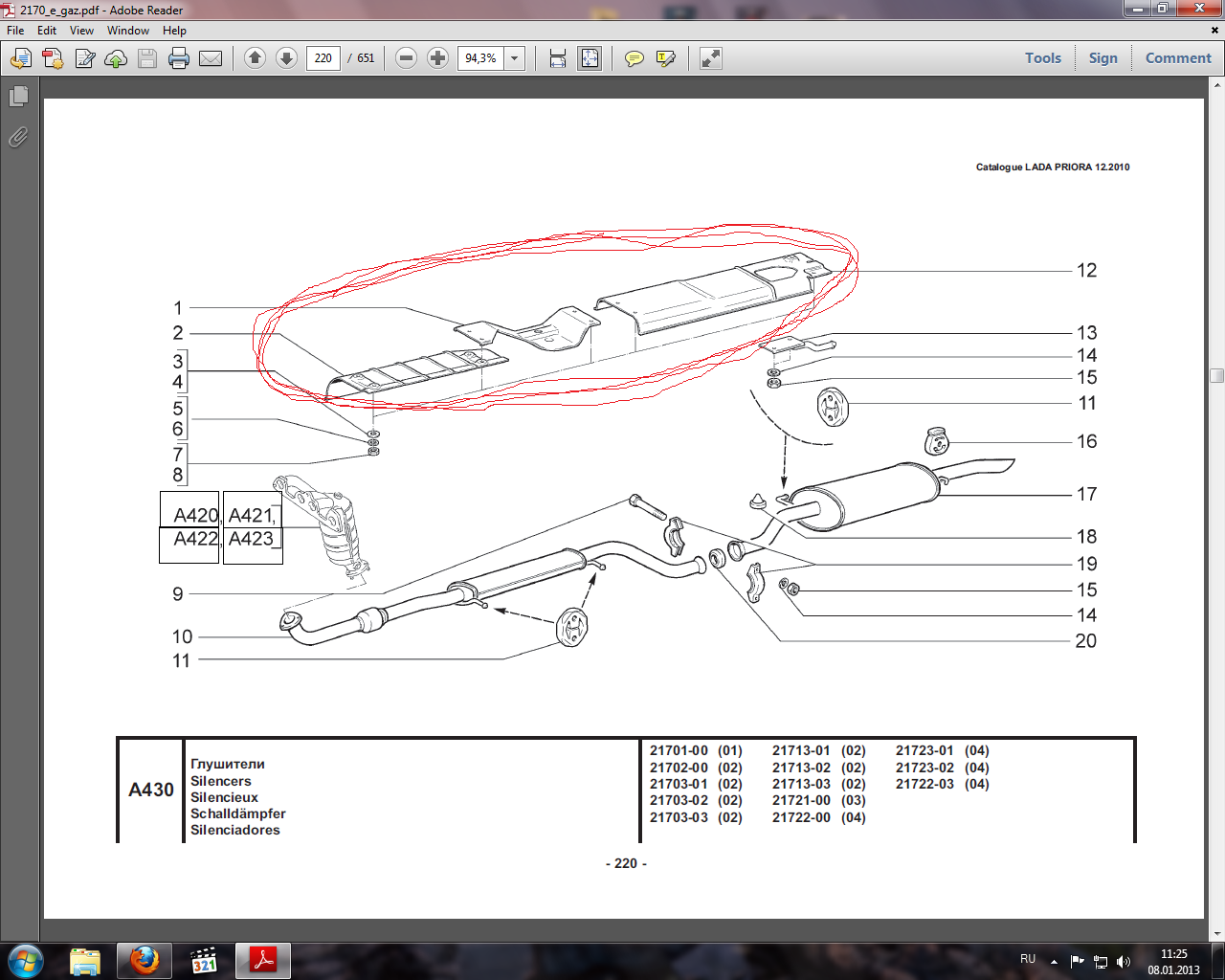Screen dimensions: 1225x980
Task: Select the highlight text tool
Action: click(666, 58)
